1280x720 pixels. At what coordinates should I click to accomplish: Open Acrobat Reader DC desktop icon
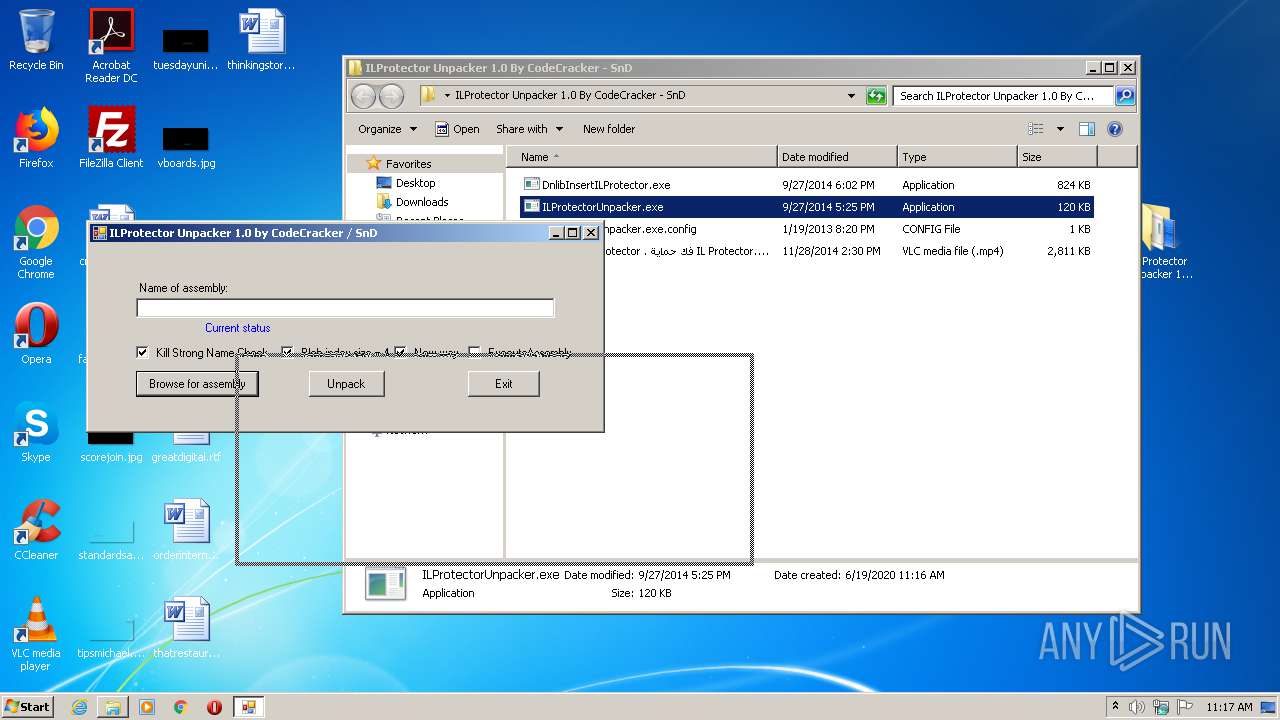click(111, 46)
